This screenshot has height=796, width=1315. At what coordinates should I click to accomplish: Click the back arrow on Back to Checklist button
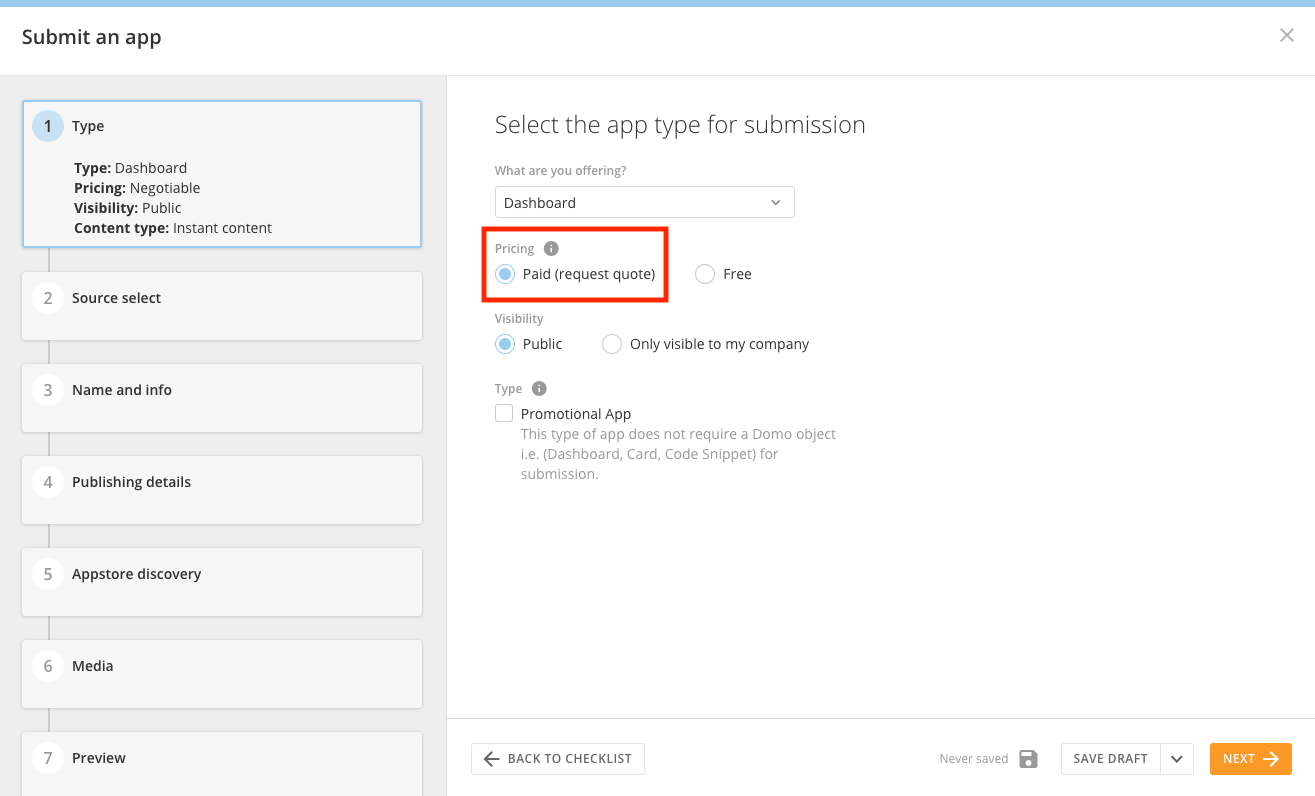[x=490, y=759]
